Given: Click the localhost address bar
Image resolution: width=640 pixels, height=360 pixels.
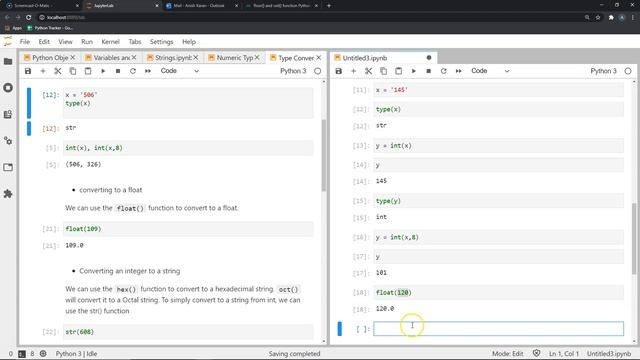Looking at the screenshot, I should [x=310, y=18].
